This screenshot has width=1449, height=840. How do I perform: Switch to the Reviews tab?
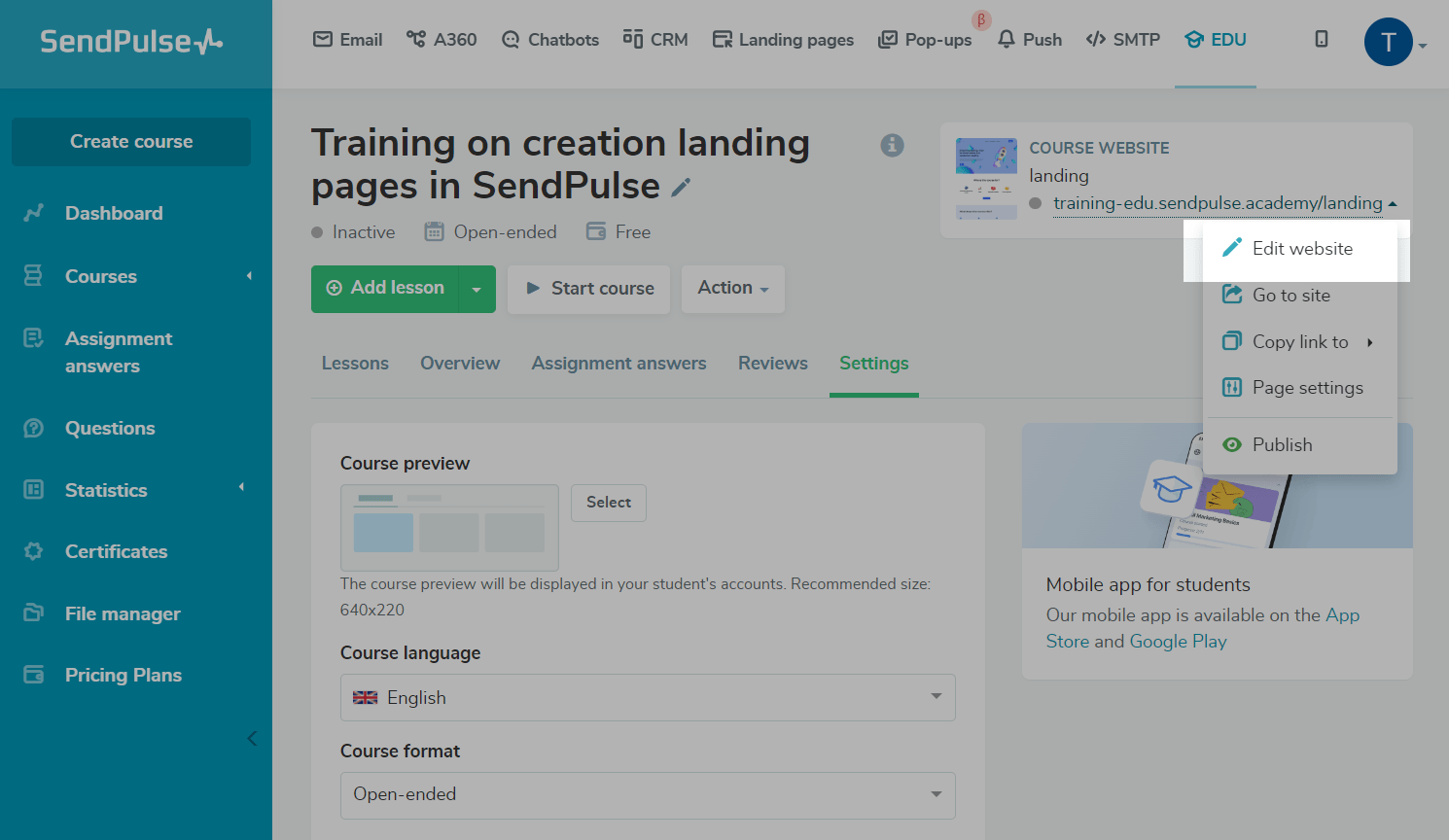(772, 363)
